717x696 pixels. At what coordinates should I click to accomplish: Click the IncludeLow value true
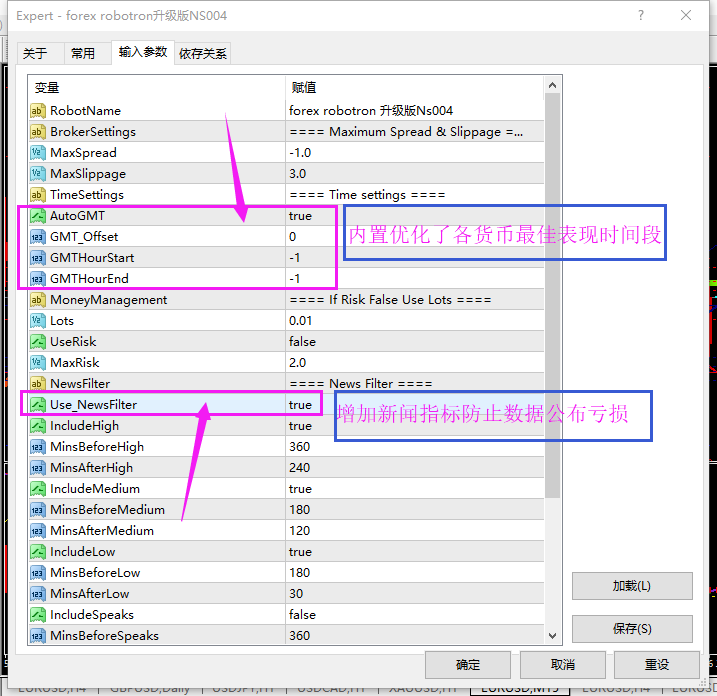[x=300, y=552]
